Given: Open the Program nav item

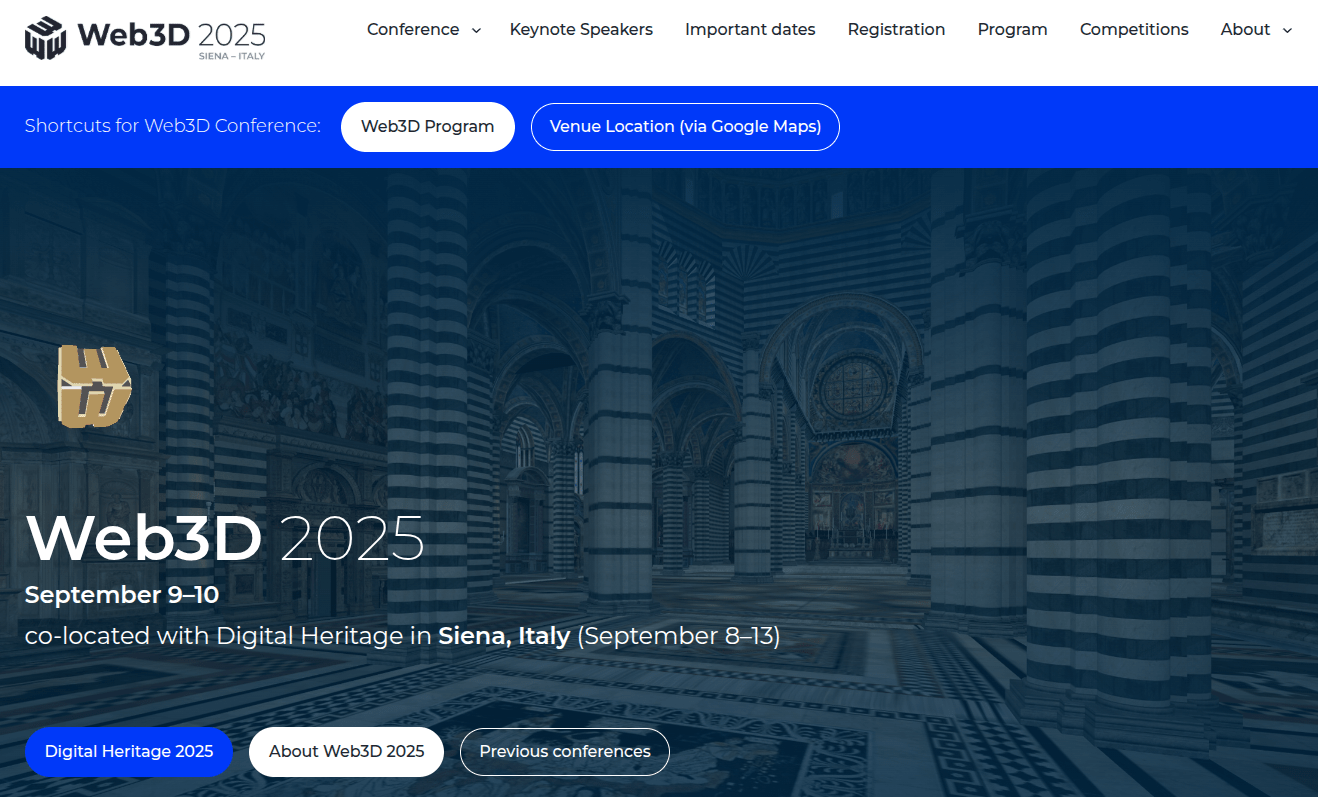Looking at the screenshot, I should click(x=1012, y=30).
